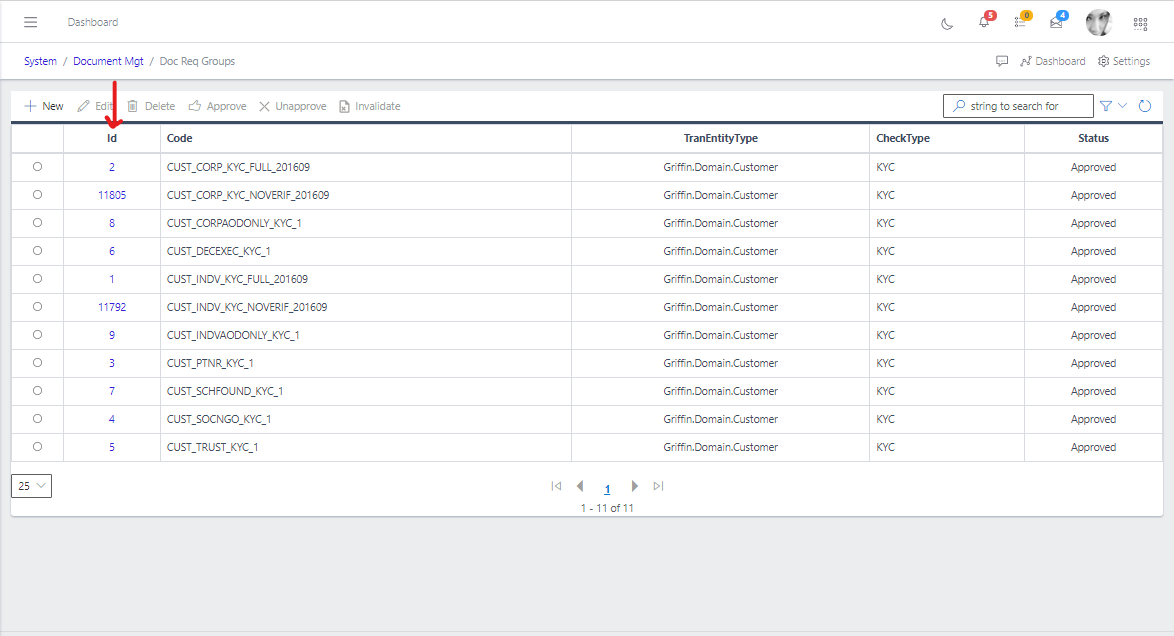
Task: Click Unapprove in the toolbar
Action: point(293,106)
